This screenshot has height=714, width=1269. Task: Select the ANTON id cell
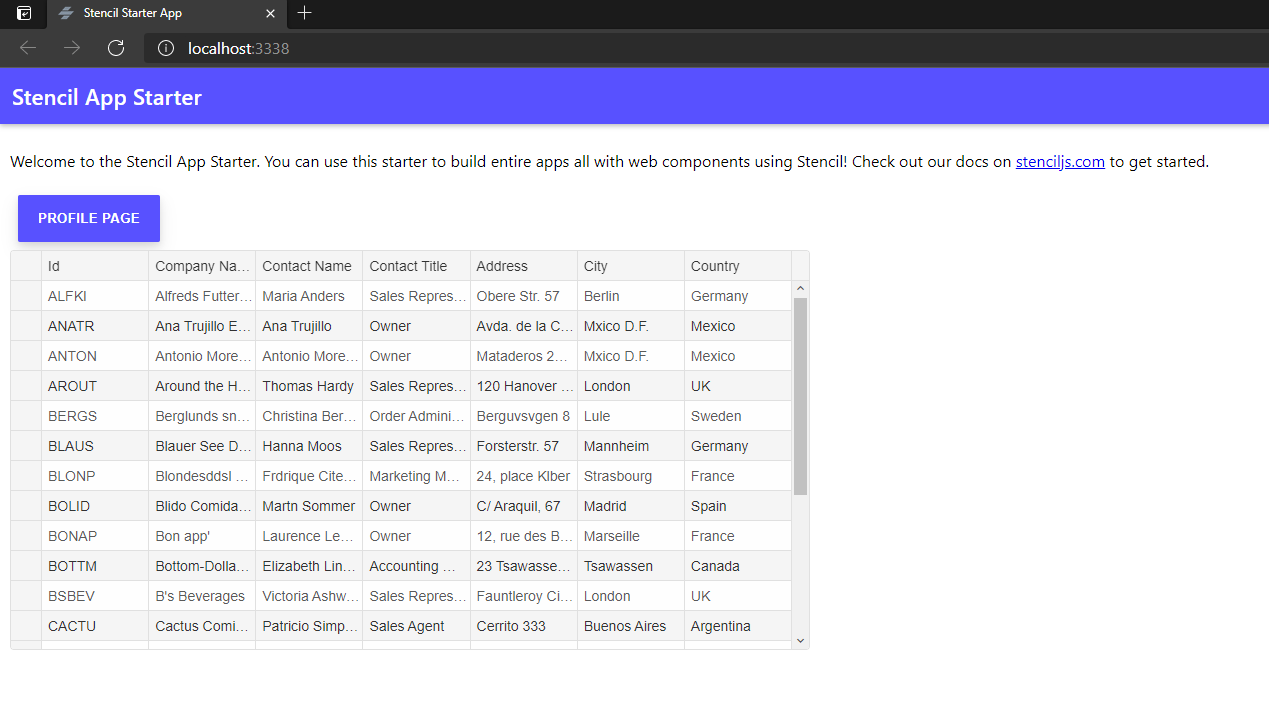(x=95, y=356)
